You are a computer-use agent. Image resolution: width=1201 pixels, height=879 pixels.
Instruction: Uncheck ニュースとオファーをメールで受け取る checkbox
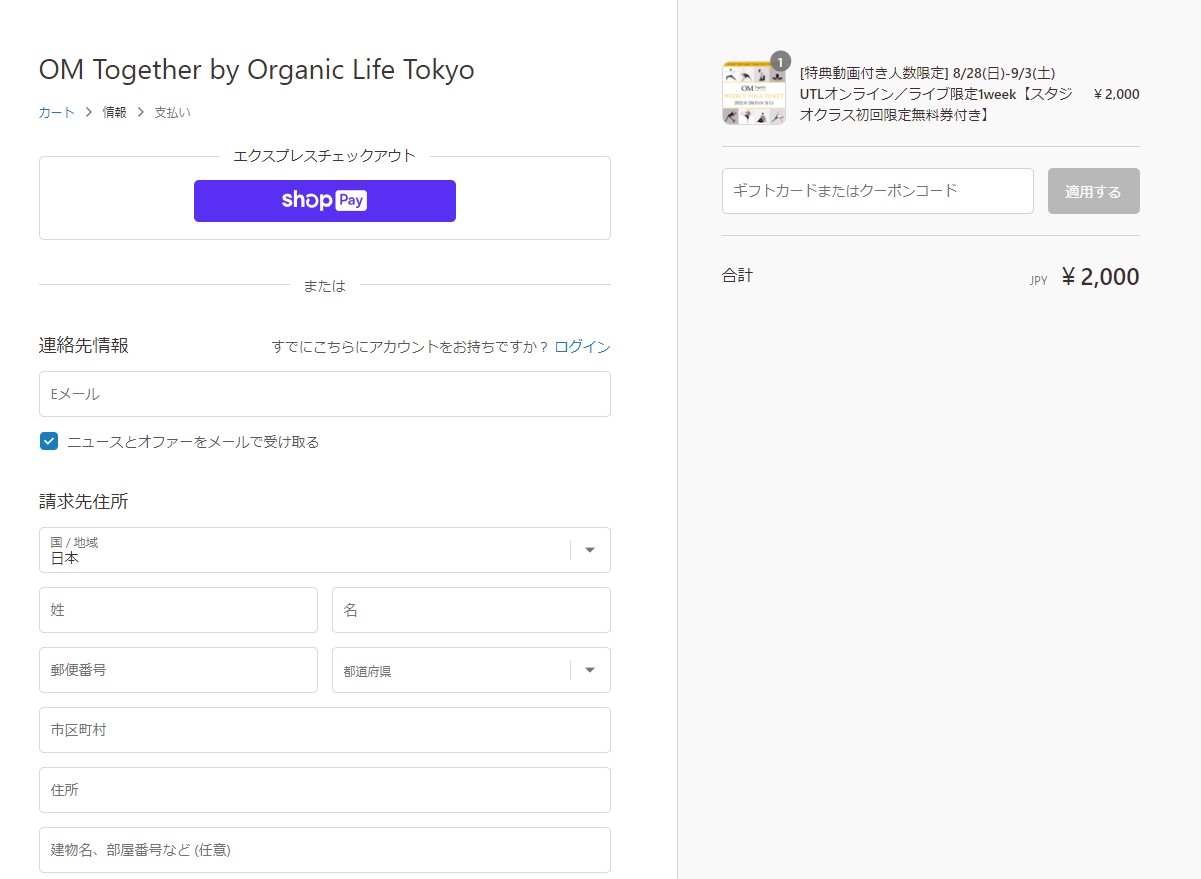click(49, 441)
